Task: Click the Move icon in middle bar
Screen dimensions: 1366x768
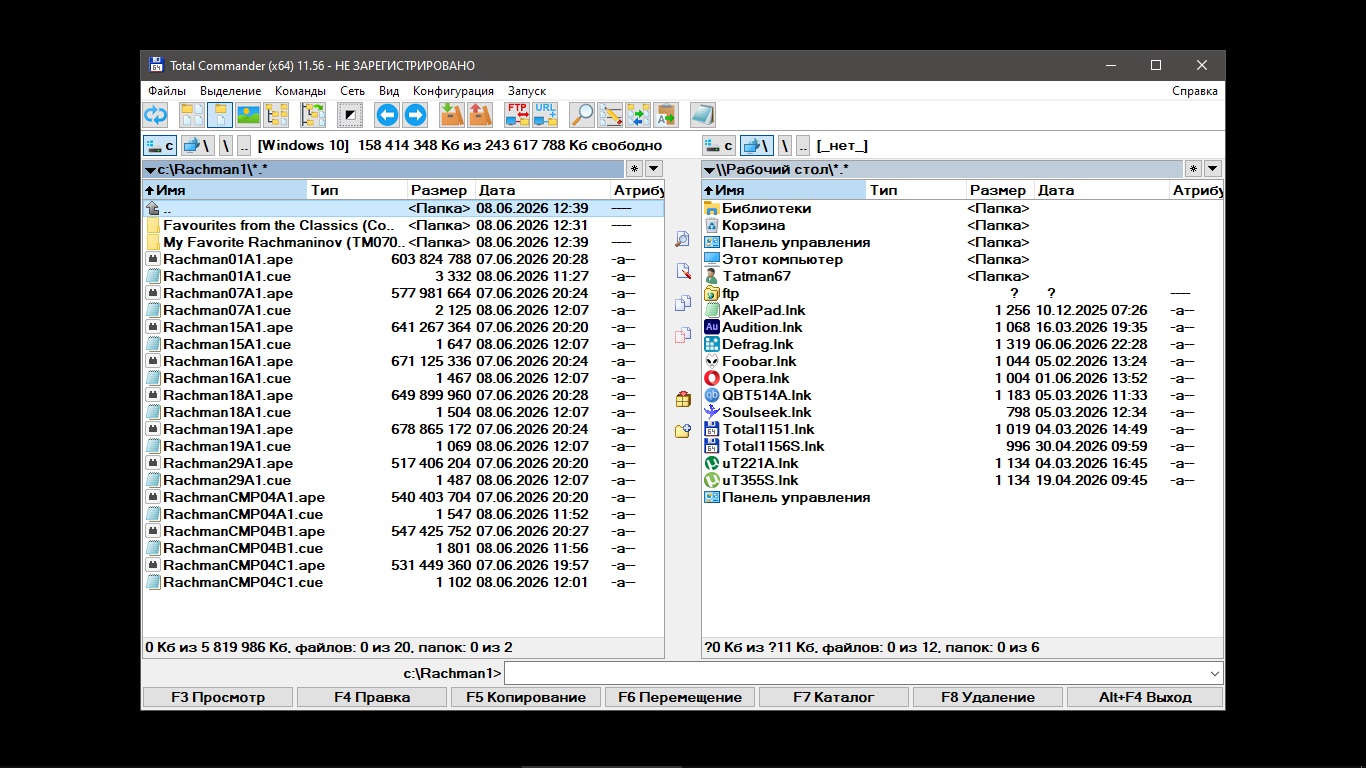Action: click(x=683, y=335)
